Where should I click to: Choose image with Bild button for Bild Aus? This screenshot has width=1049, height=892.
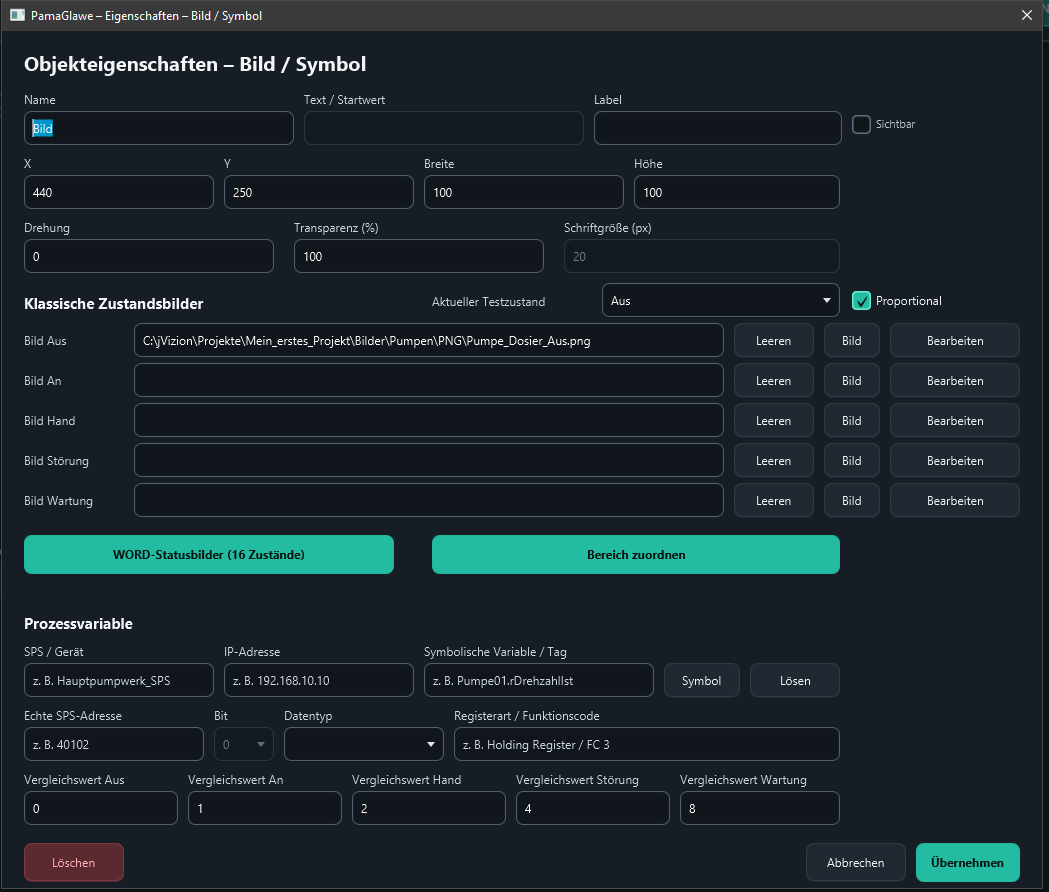pyautogui.click(x=852, y=341)
